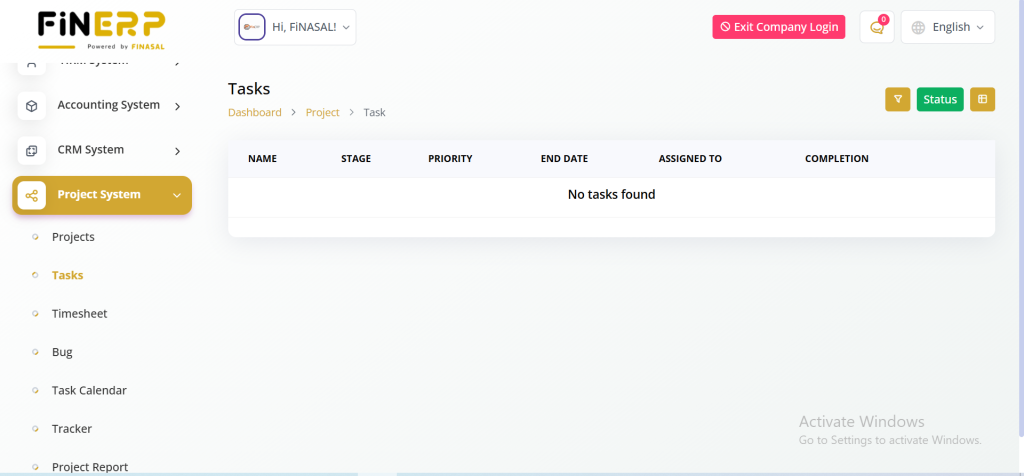Sort by the END DATE column header
1024x476 pixels.
pyautogui.click(x=564, y=159)
